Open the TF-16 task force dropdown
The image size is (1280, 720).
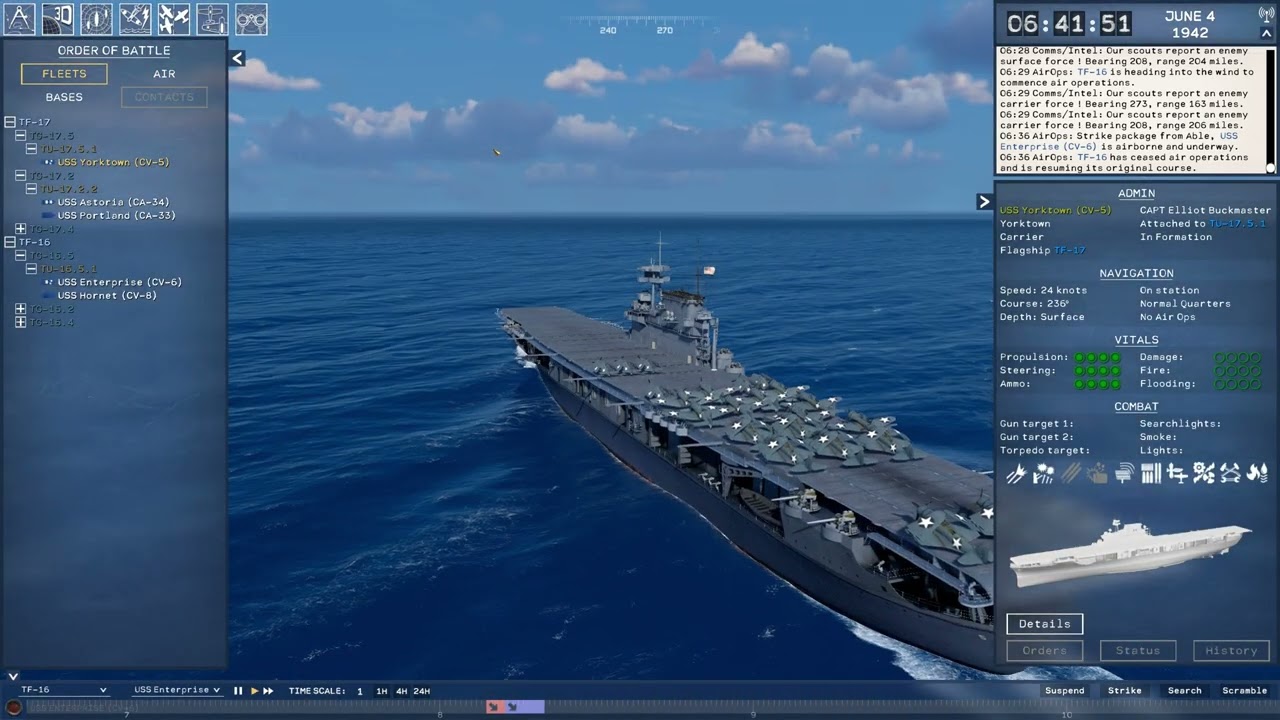[x=63, y=690]
